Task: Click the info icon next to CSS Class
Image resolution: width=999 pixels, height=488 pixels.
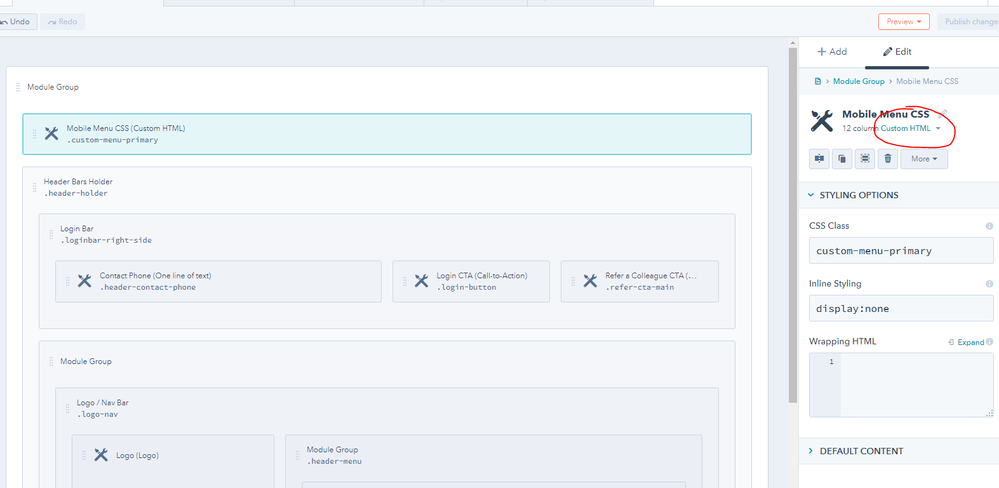Action: click(x=989, y=226)
